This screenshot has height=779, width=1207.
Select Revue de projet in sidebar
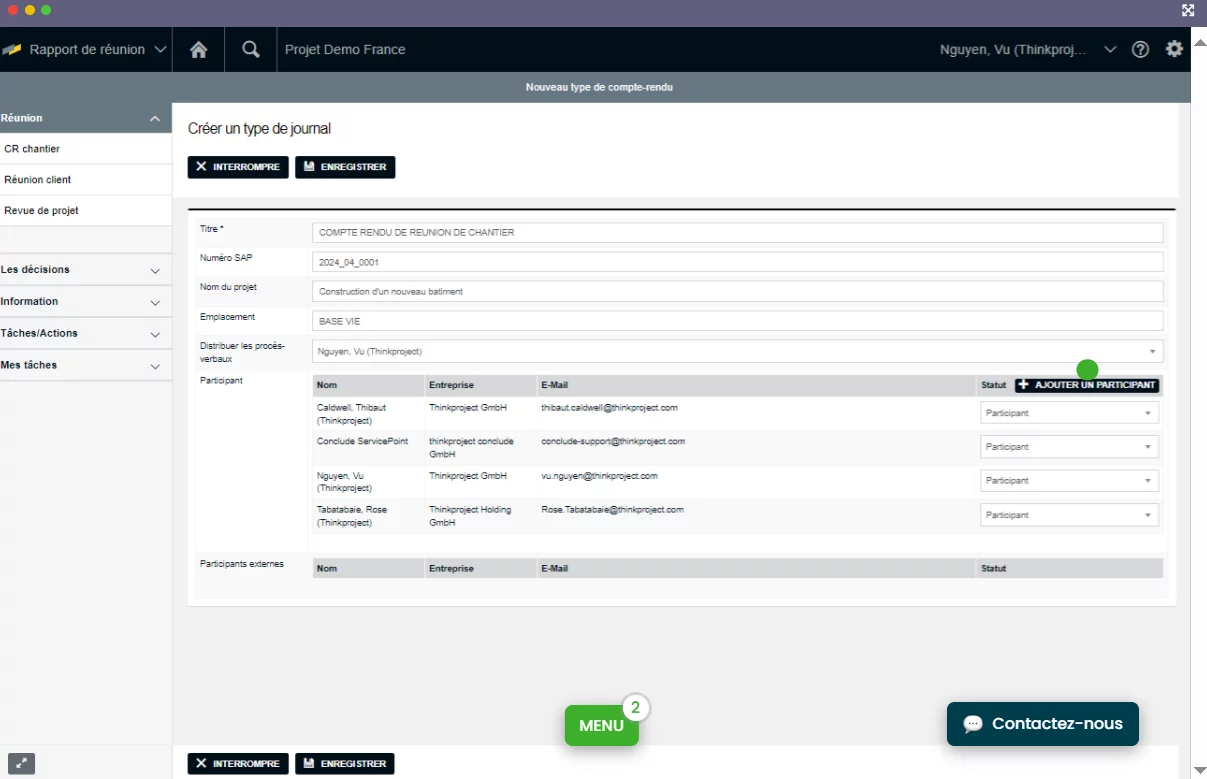click(x=41, y=211)
